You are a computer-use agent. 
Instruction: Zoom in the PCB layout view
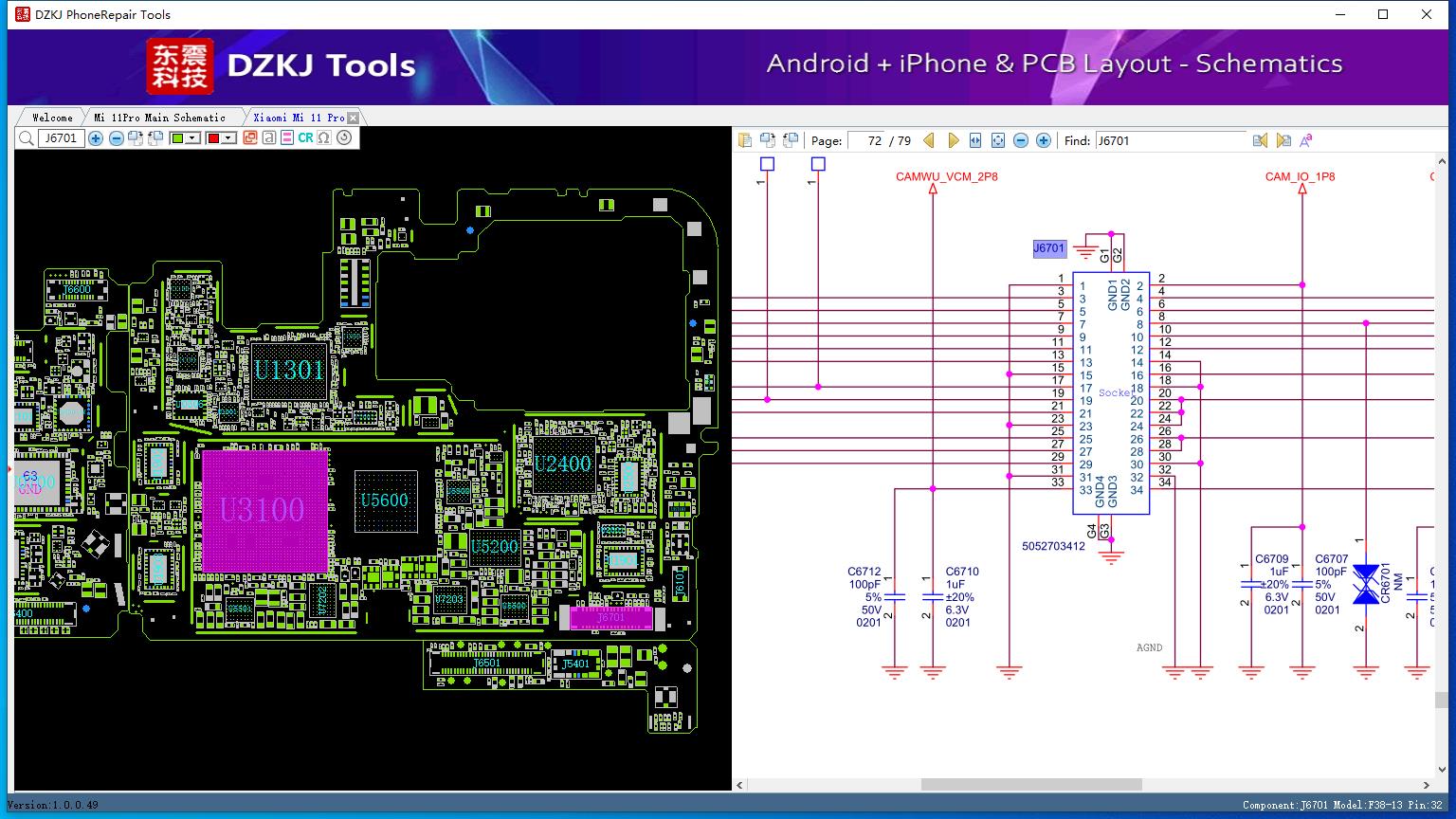pos(96,138)
